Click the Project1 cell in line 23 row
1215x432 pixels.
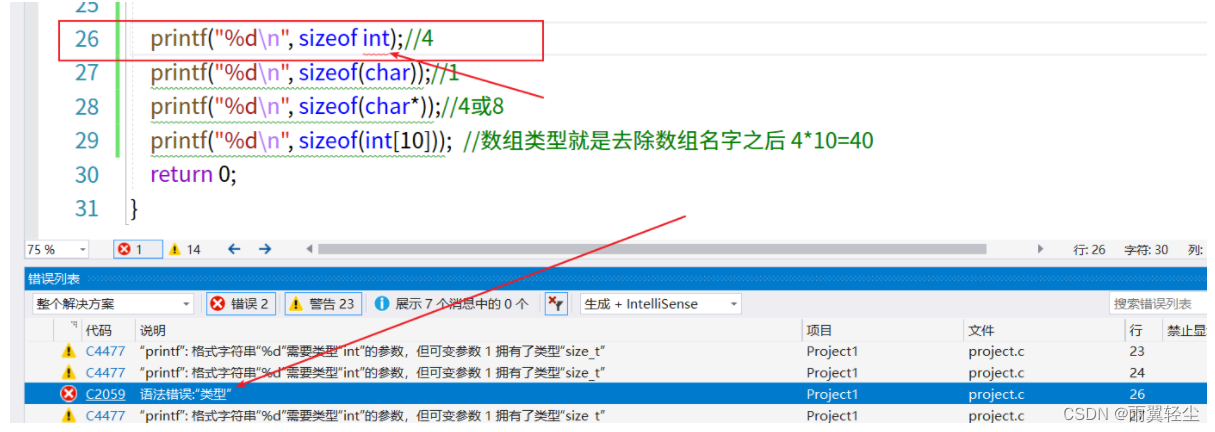click(x=833, y=351)
